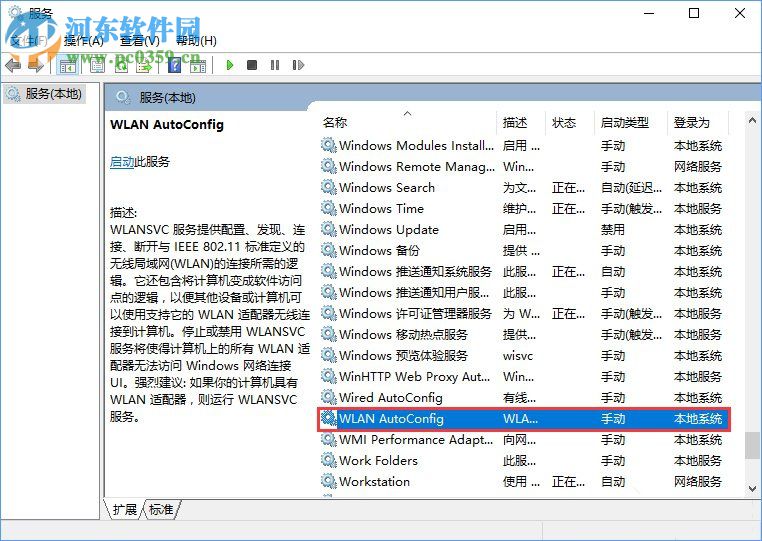Click the gear icon for Windows Modules Installer
Screen dimensions: 762x541
point(329,145)
